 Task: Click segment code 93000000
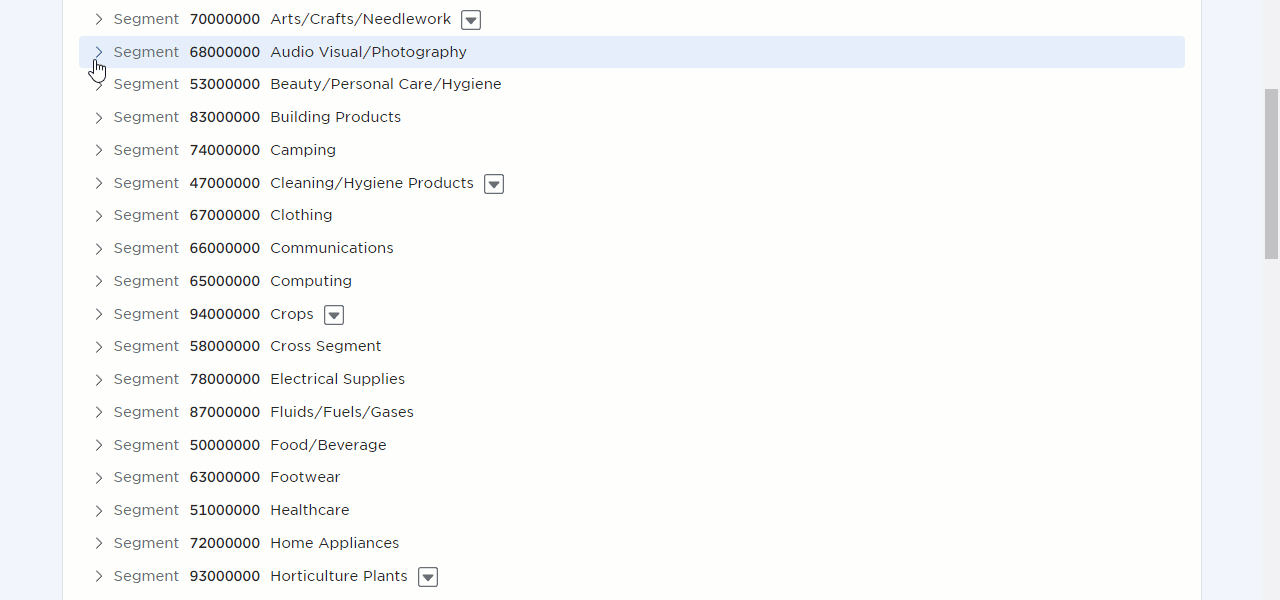click(x=225, y=576)
